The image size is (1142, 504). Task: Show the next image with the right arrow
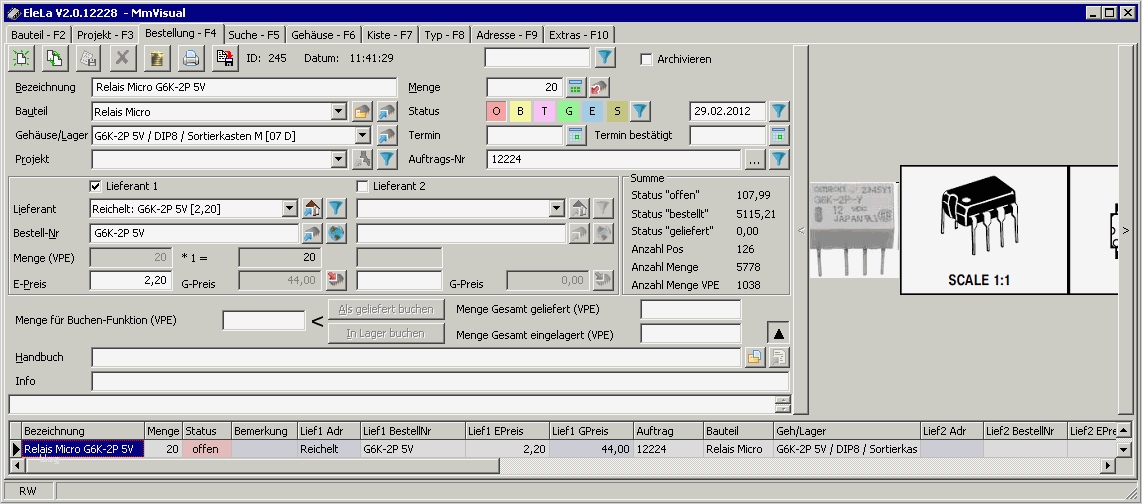tap(1125, 230)
